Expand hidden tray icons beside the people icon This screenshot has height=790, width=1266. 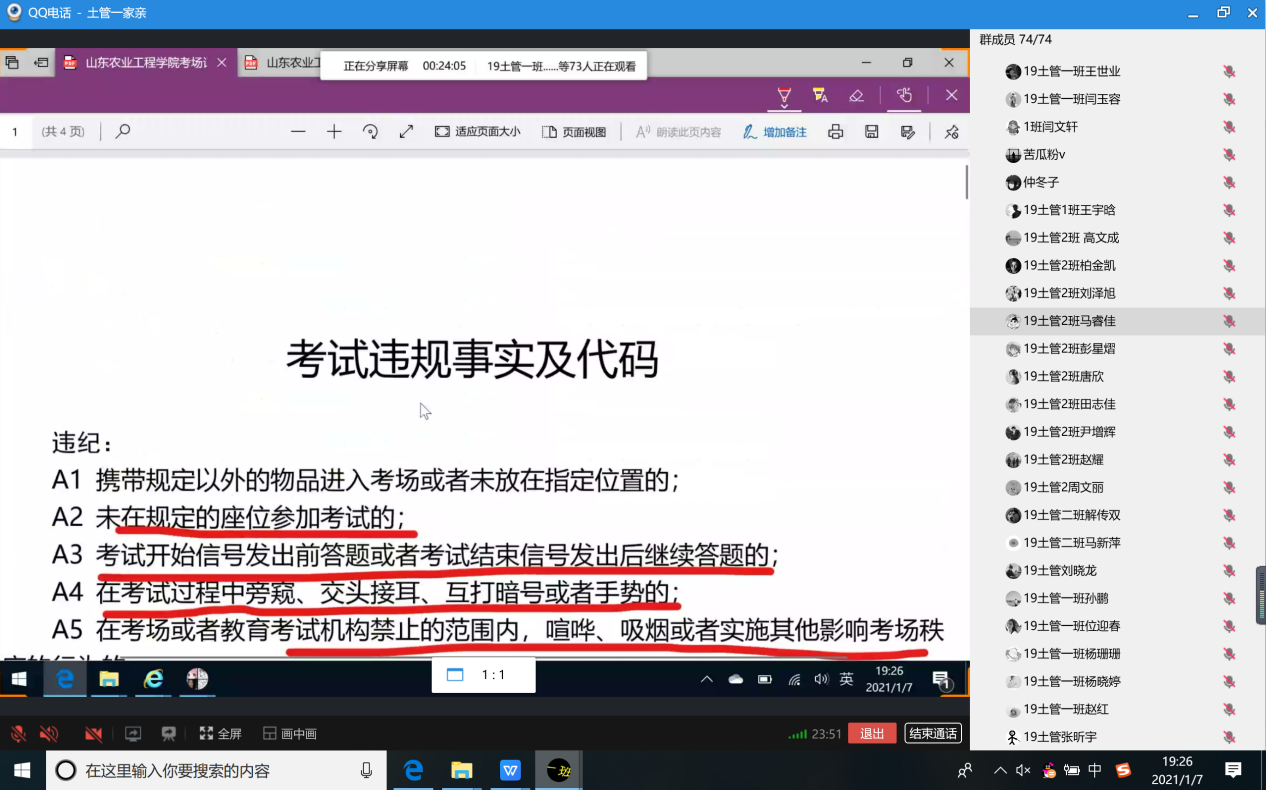1000,771
